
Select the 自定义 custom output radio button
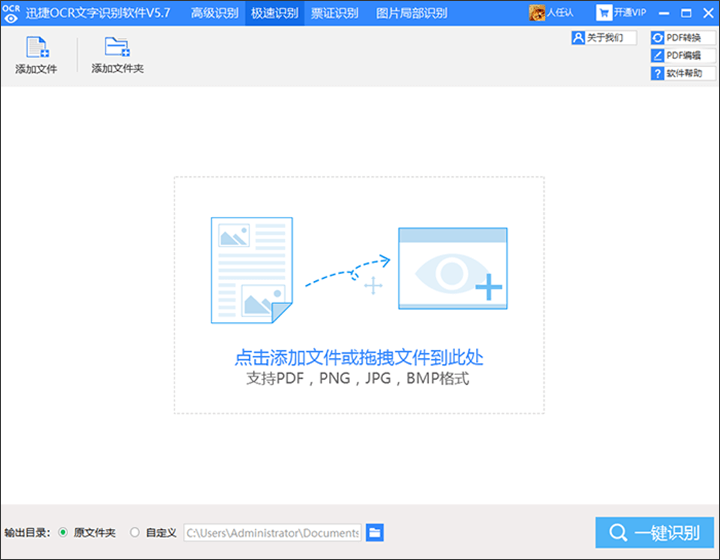coord(135,533)
